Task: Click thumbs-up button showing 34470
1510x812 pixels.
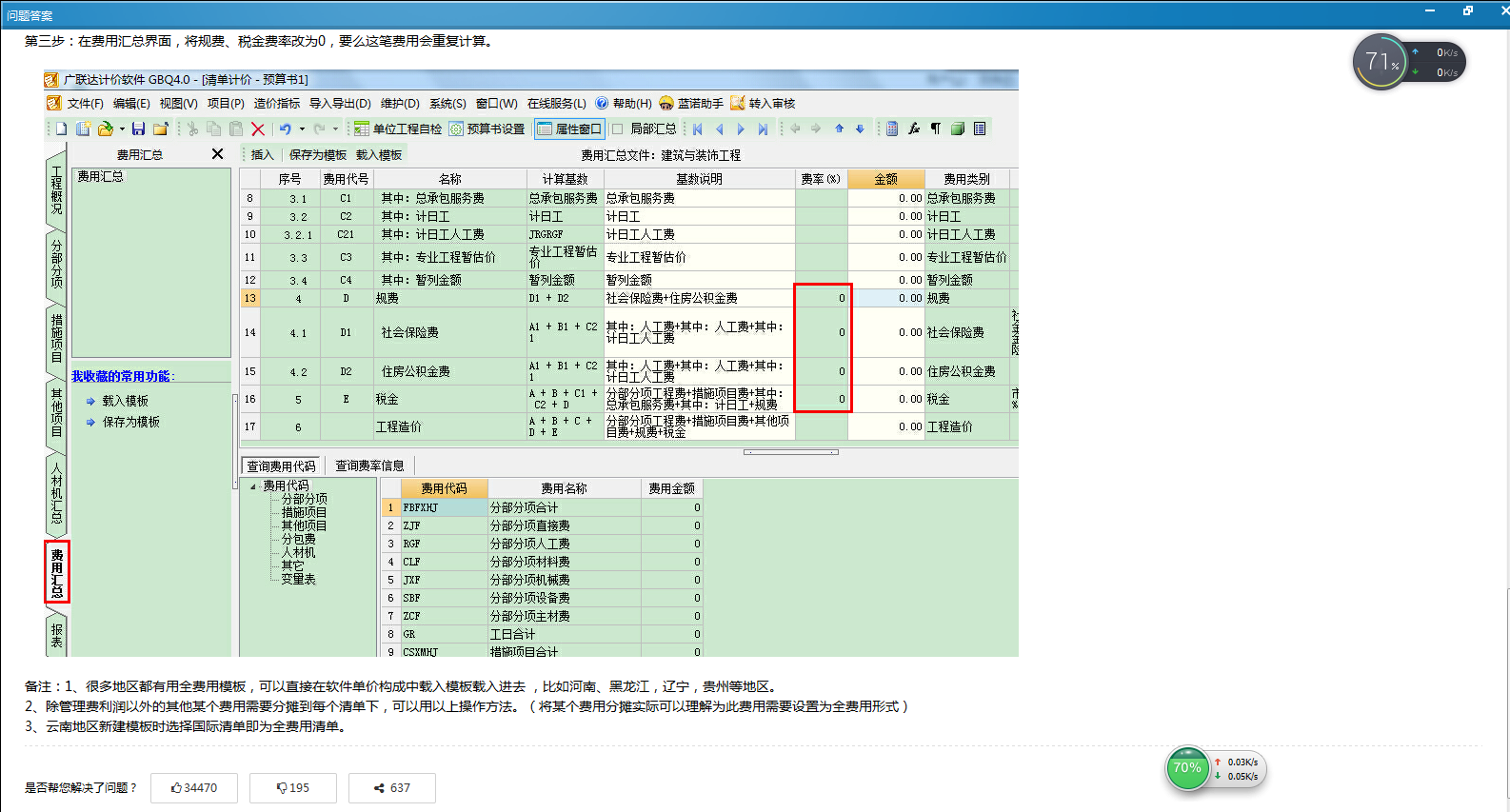Action: (x=194, y=788)
